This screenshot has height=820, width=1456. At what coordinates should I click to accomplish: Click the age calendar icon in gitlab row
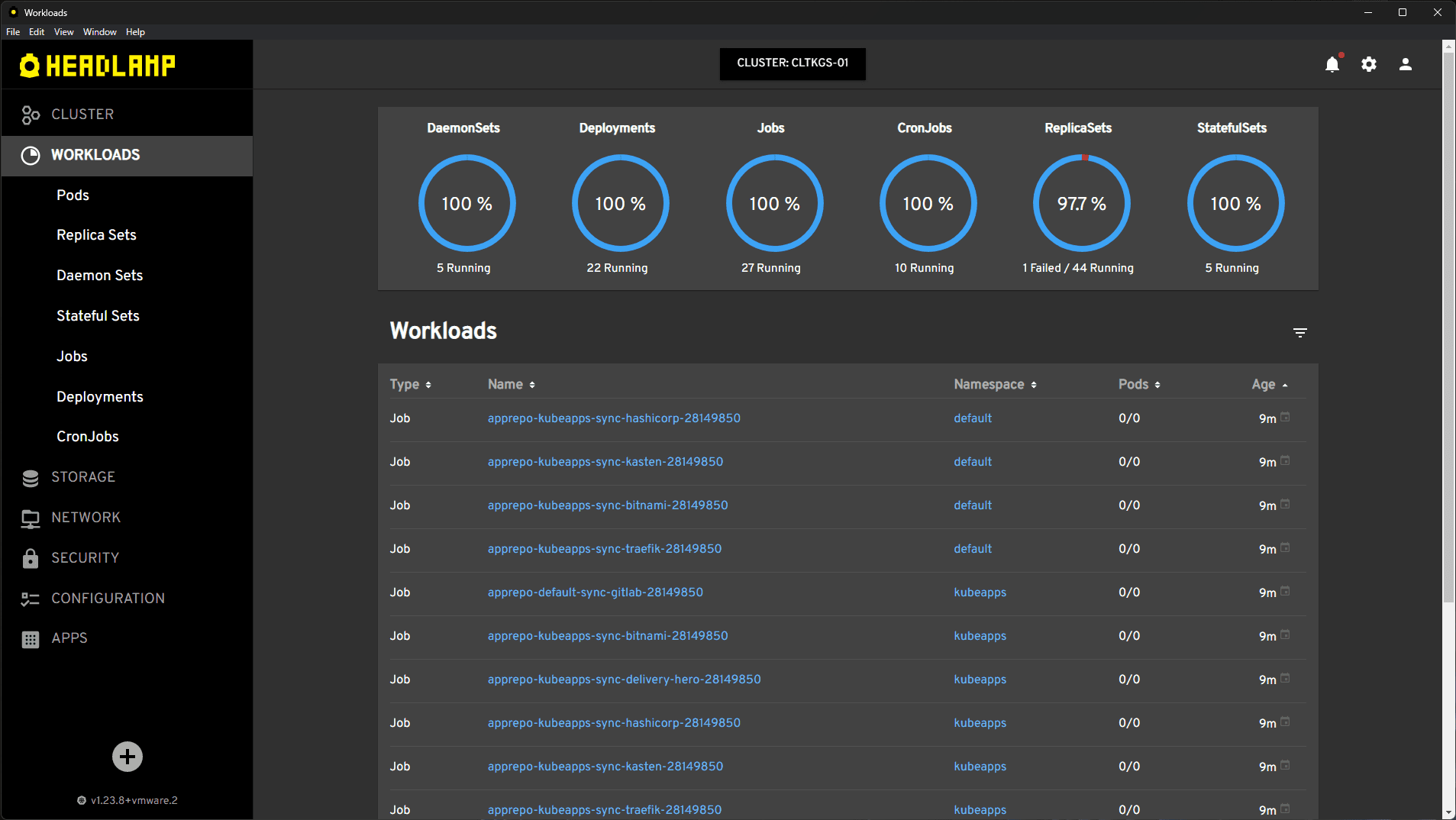(1285, 591)
